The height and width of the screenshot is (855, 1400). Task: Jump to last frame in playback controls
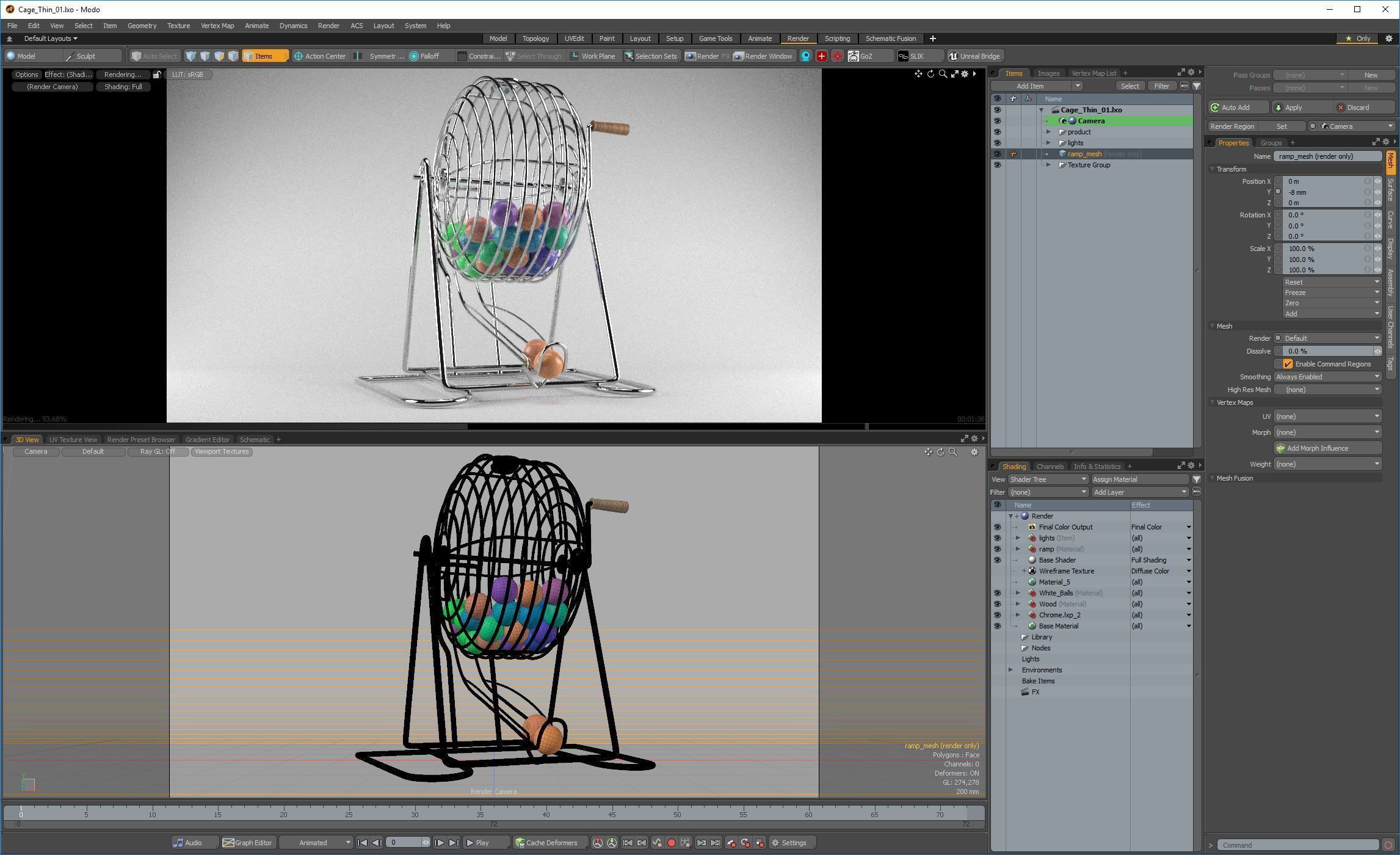[454, 843]
